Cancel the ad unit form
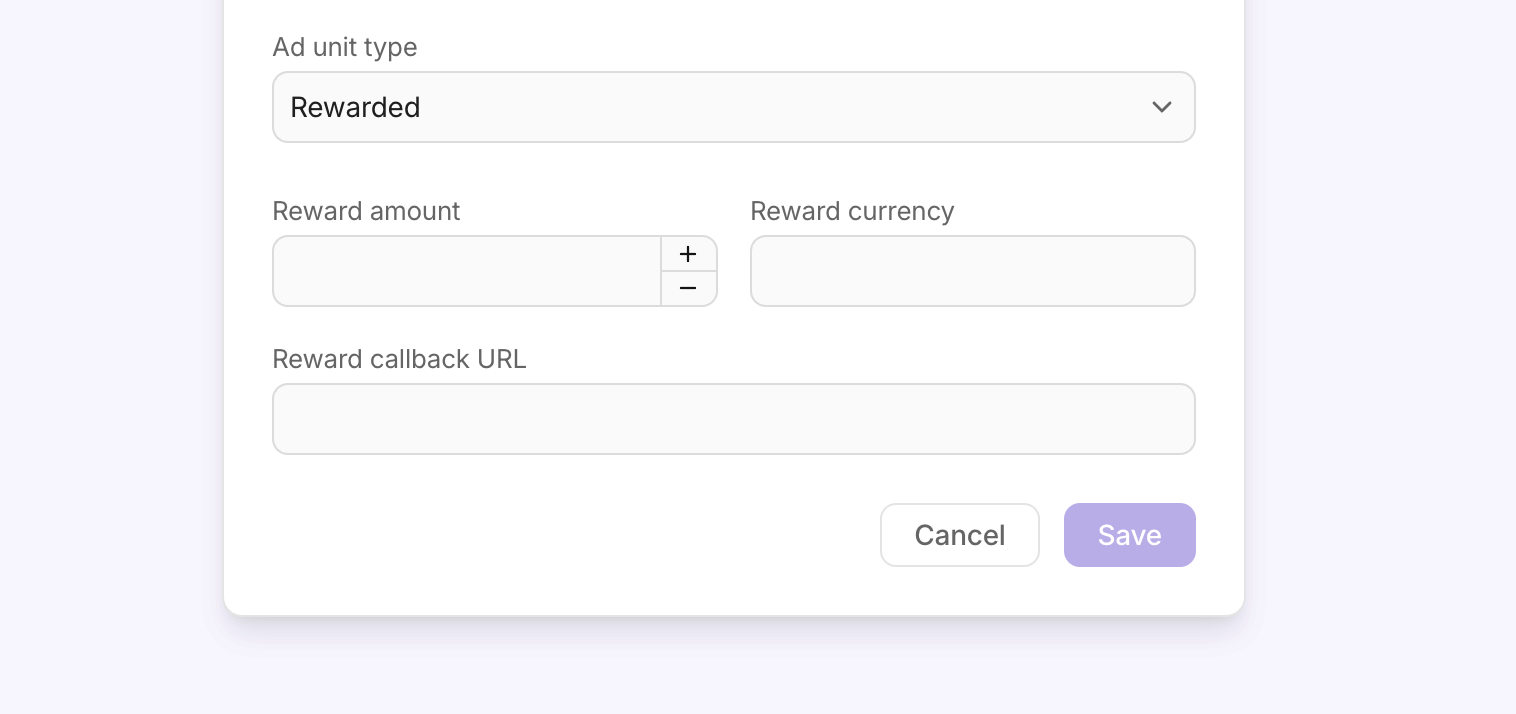1516x714 pixels. coord(960,535)
